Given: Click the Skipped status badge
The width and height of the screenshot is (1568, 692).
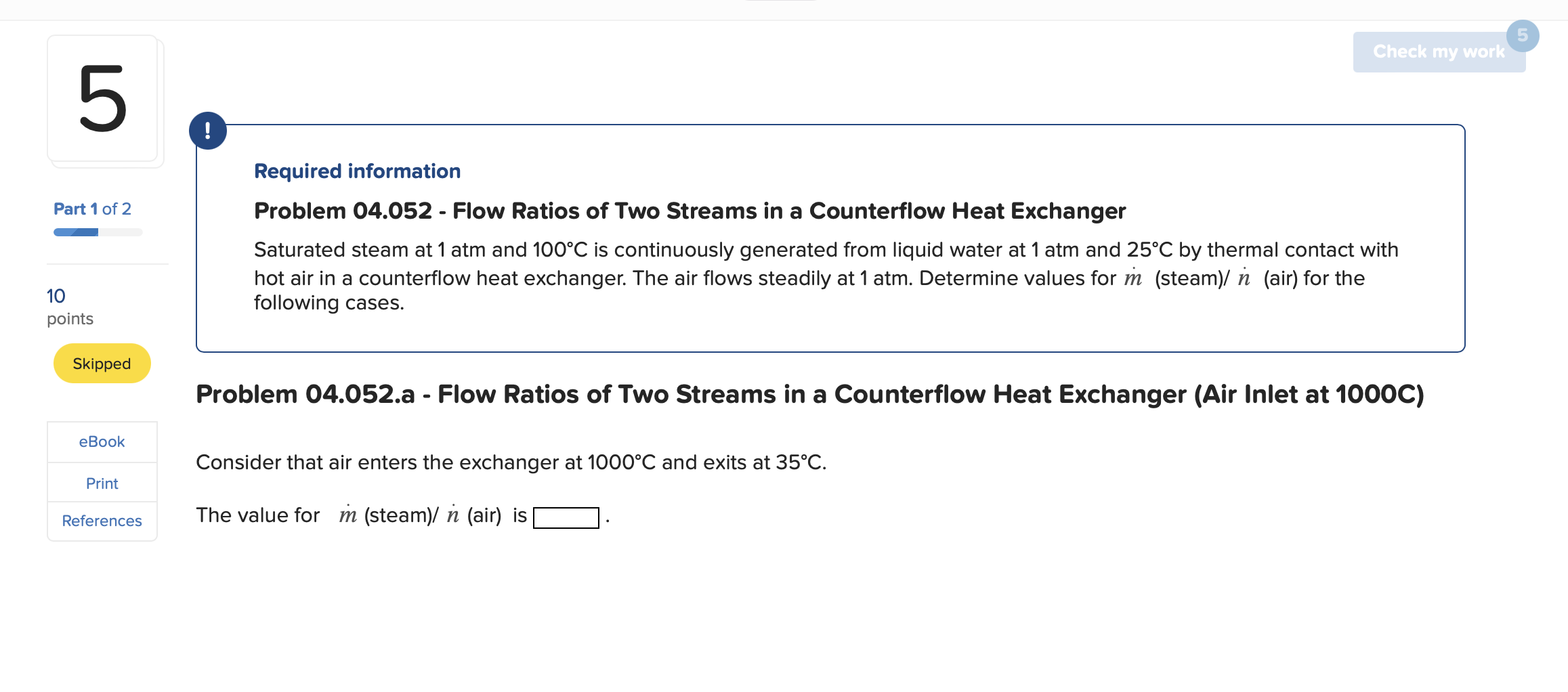Looking at the screenshot, I should click(x=102, y=363).
